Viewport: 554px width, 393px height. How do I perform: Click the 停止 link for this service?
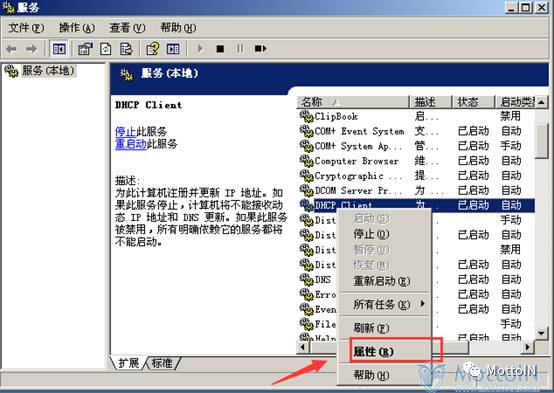pyautogui.click(x=125, y=132)
